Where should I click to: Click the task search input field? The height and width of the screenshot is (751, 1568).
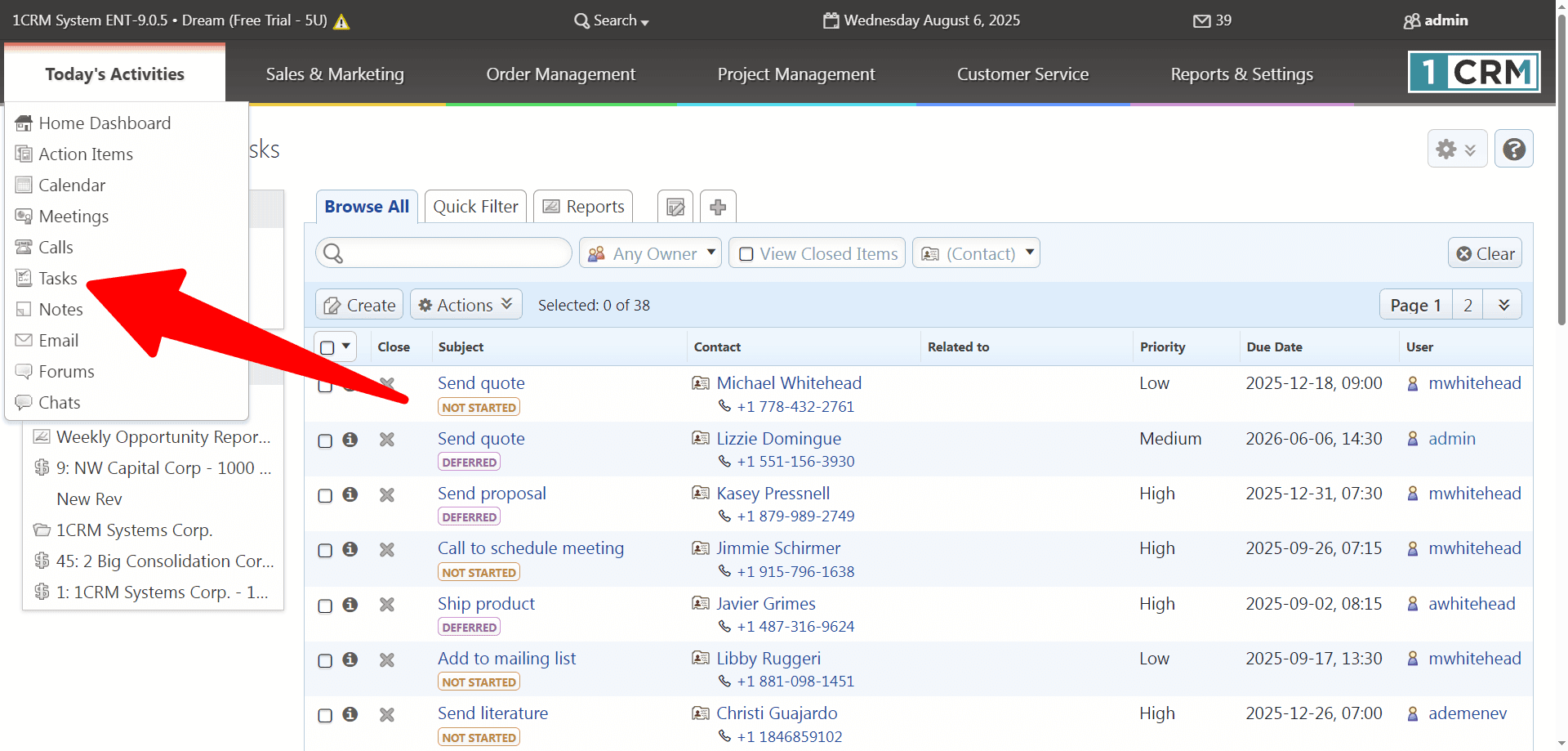[443, 253]
